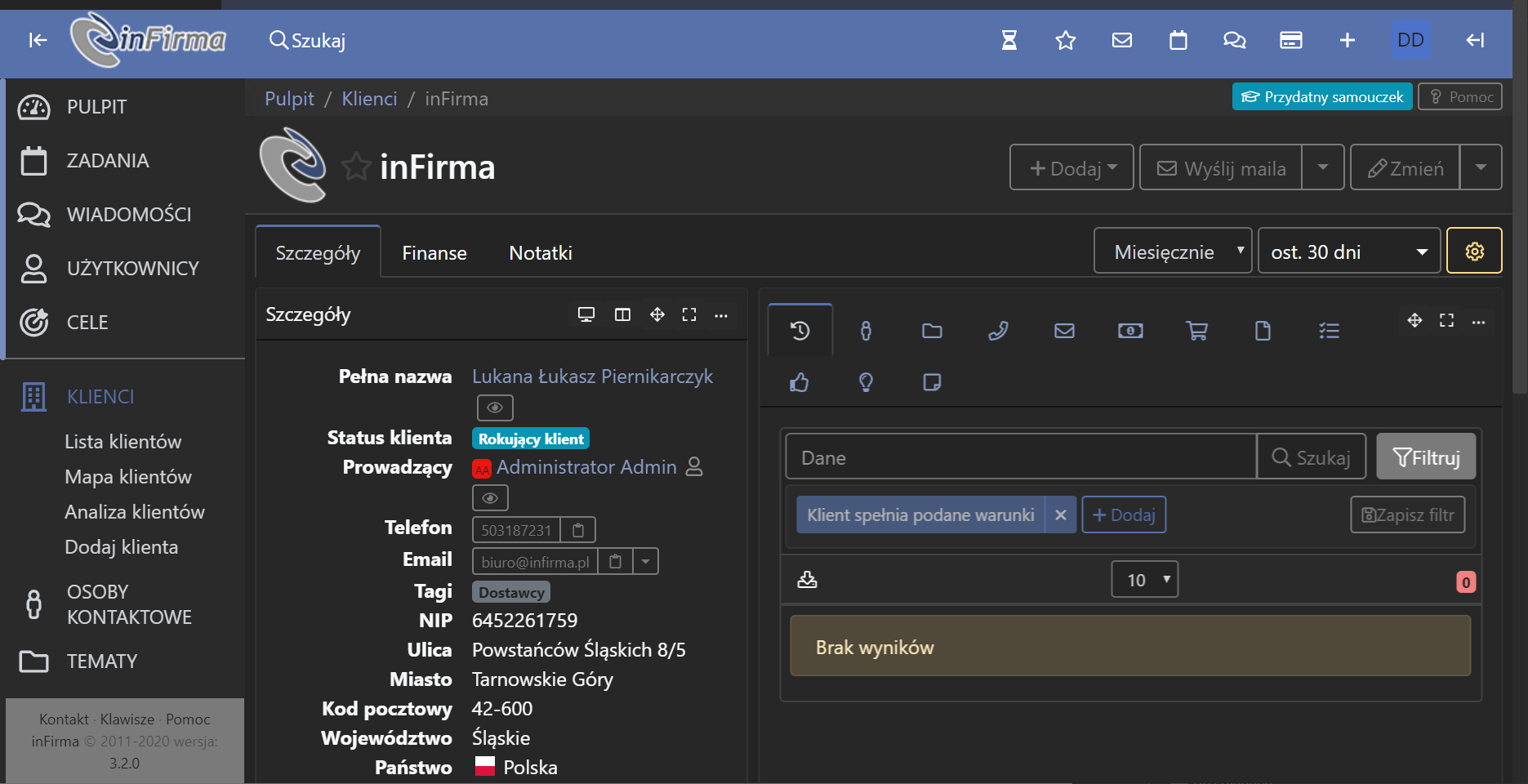
Task: Add a filter condition with + Dodaj
Action: point(1124,514)
